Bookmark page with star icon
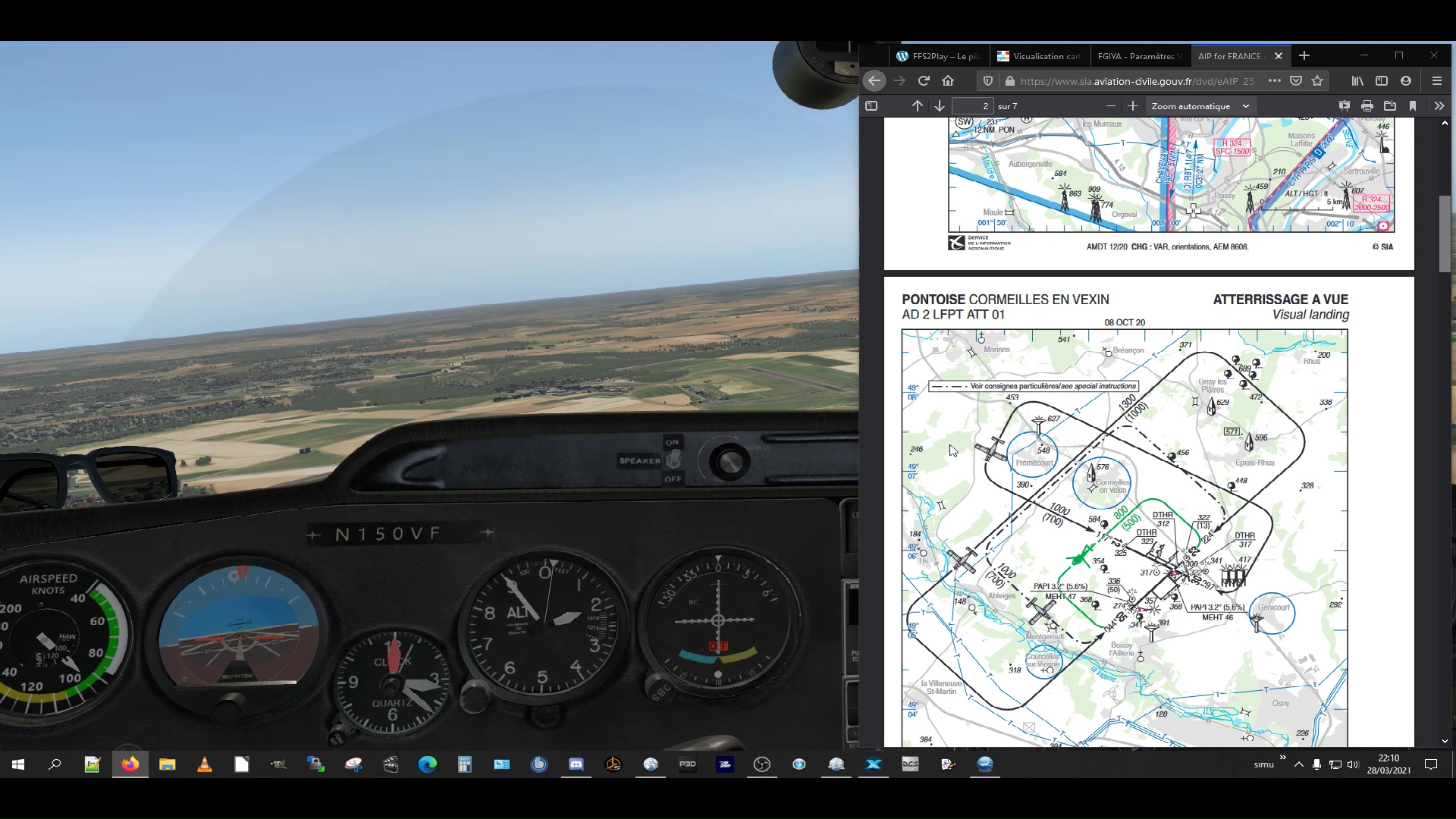Viewport: 1456px width, 819px height. 1317,81
